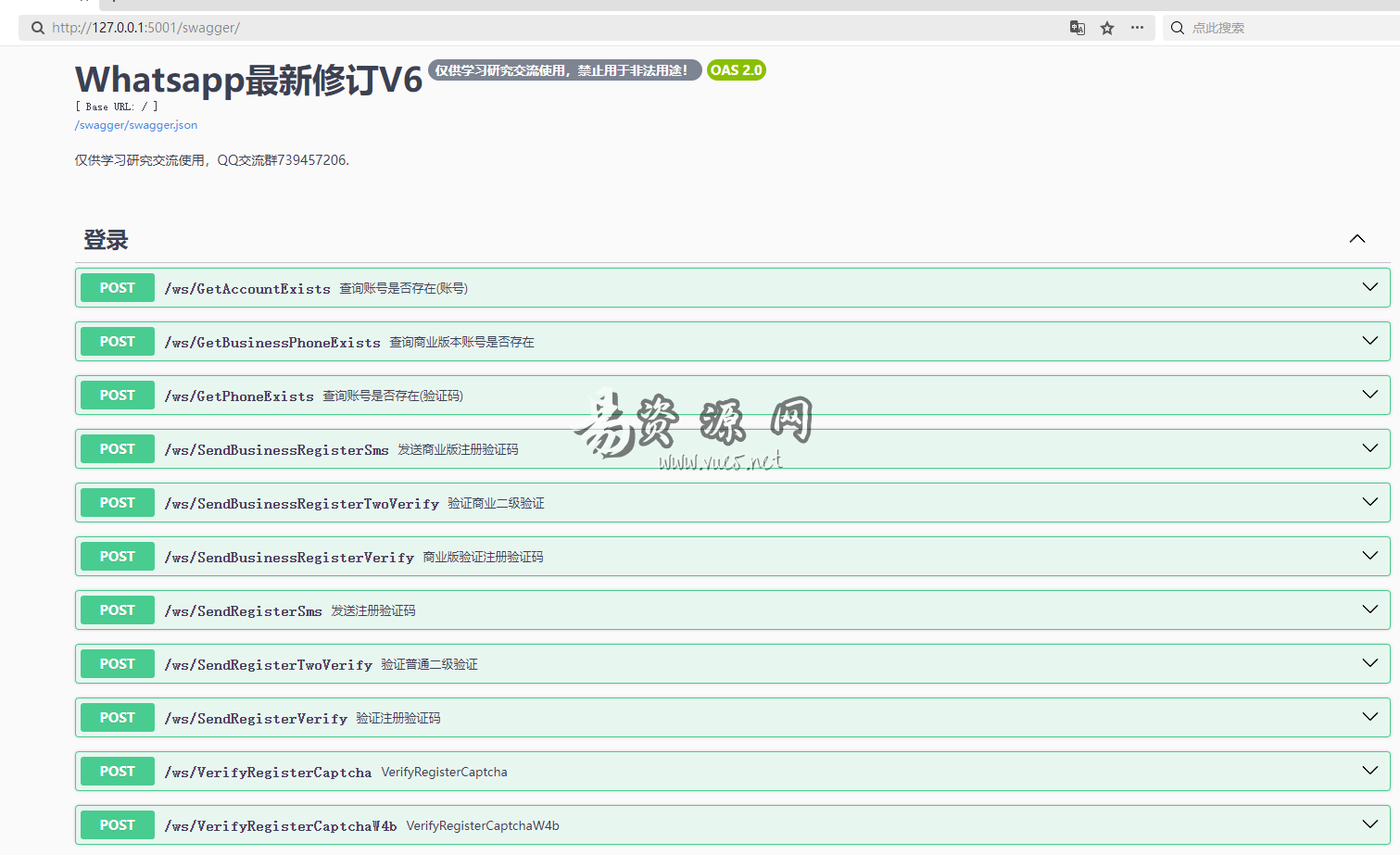This screenshot has width=1400, height=855.
Task: Click the 发送注册验证码 description
Action: point(373,611)
